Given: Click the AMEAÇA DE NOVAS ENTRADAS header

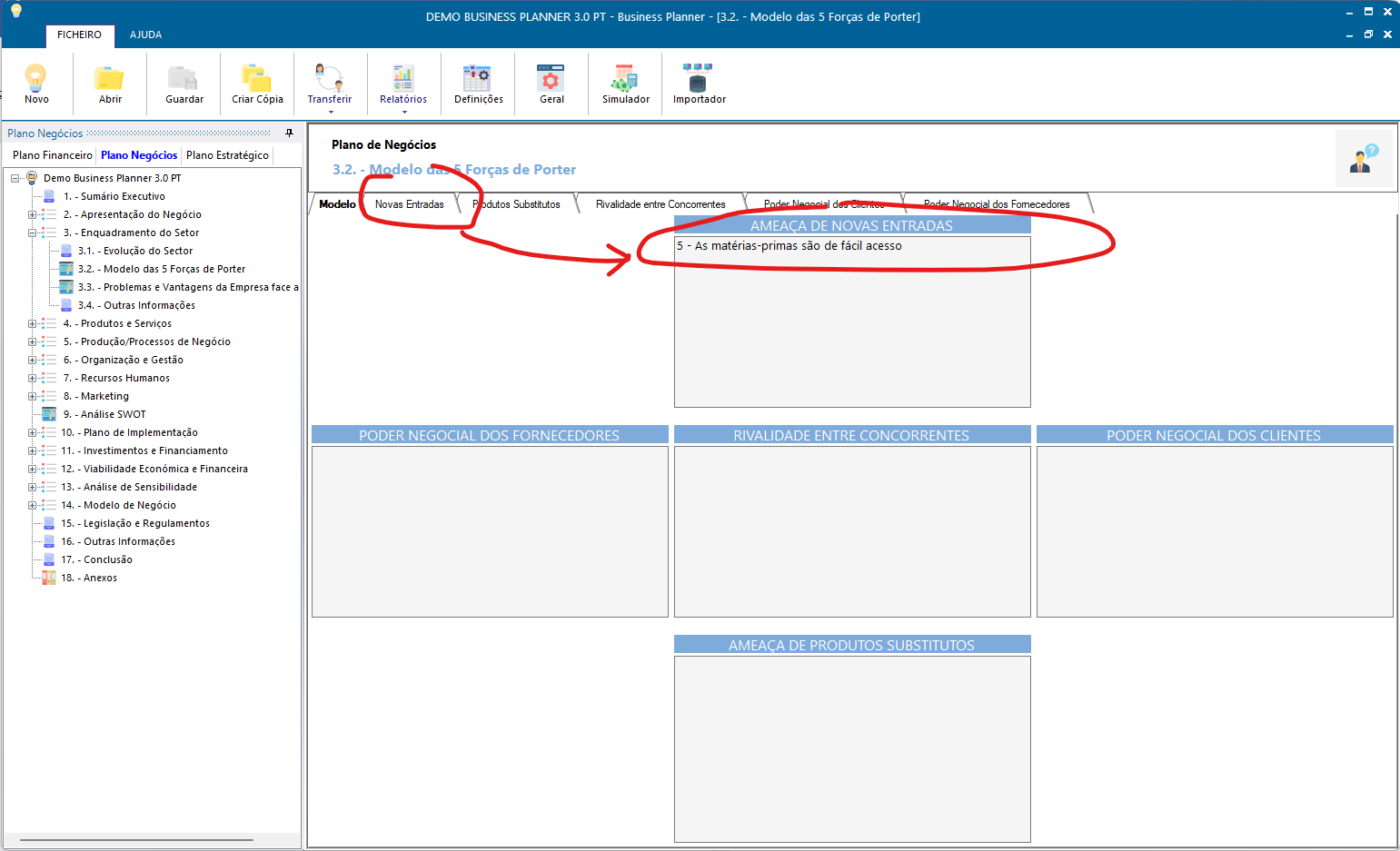Looking at the screenshot, I should [852, 225].
